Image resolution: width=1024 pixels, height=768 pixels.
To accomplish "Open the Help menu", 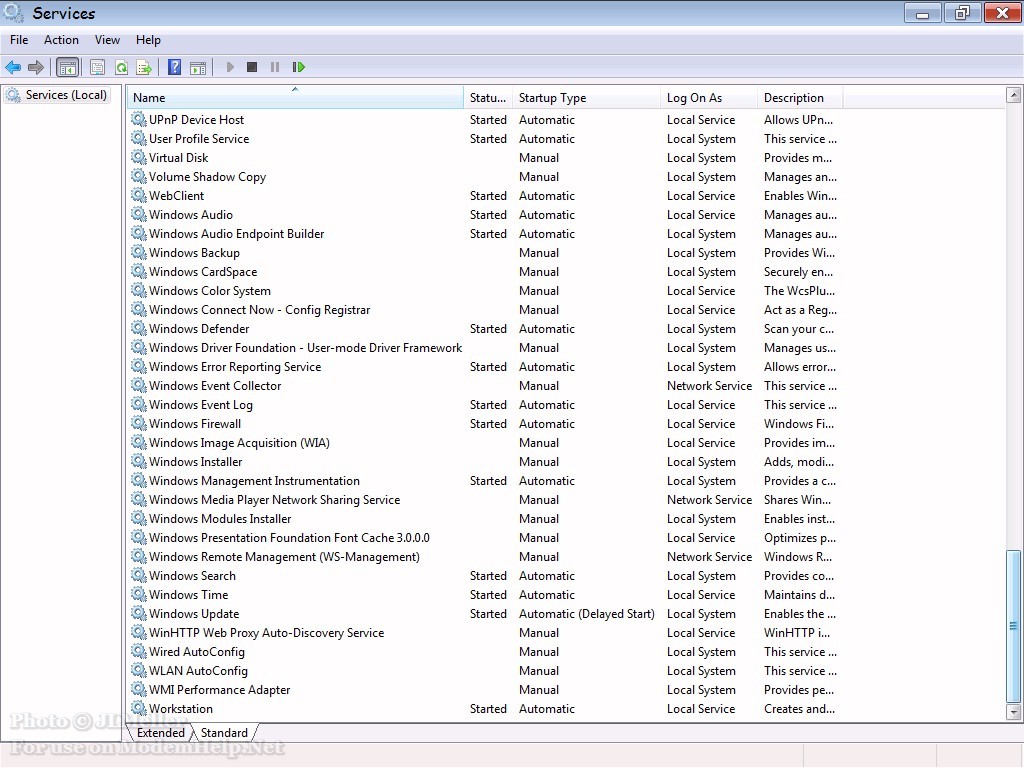I will click(148, 40).
